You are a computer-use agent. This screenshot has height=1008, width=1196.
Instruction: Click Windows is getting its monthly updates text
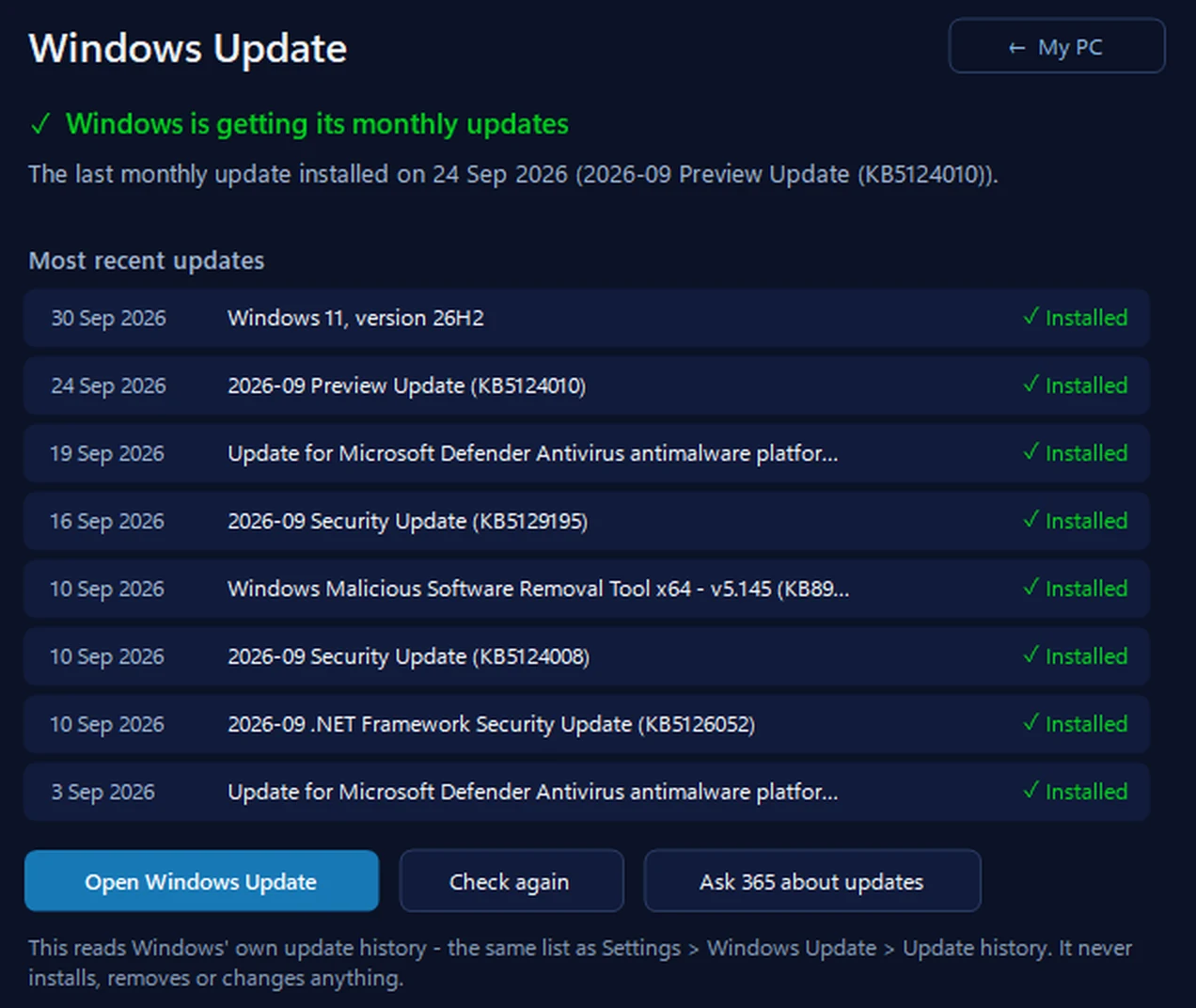coord(317,124)
